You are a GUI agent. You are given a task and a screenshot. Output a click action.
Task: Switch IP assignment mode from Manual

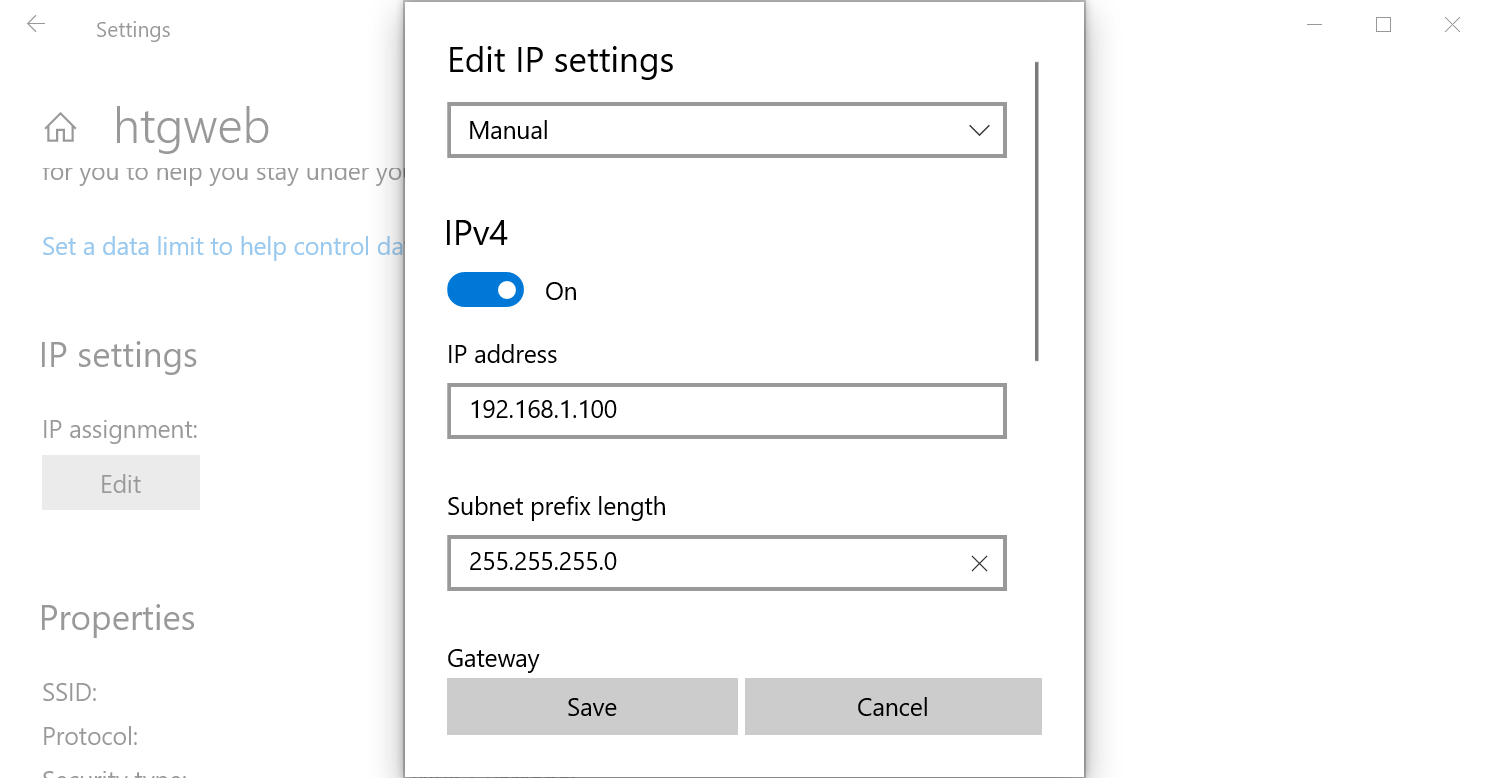click(x=727, y=130)
